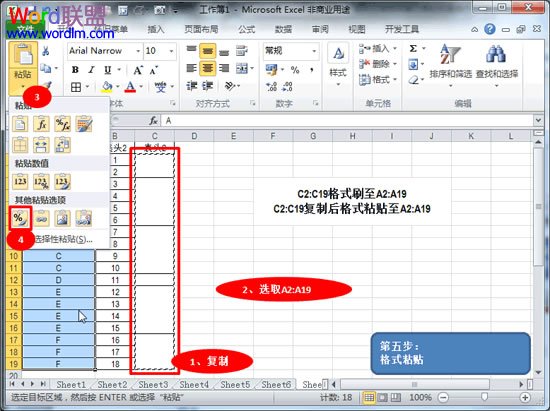Toggle Bold formatting

pyautogui.click(x=75, y=69)
